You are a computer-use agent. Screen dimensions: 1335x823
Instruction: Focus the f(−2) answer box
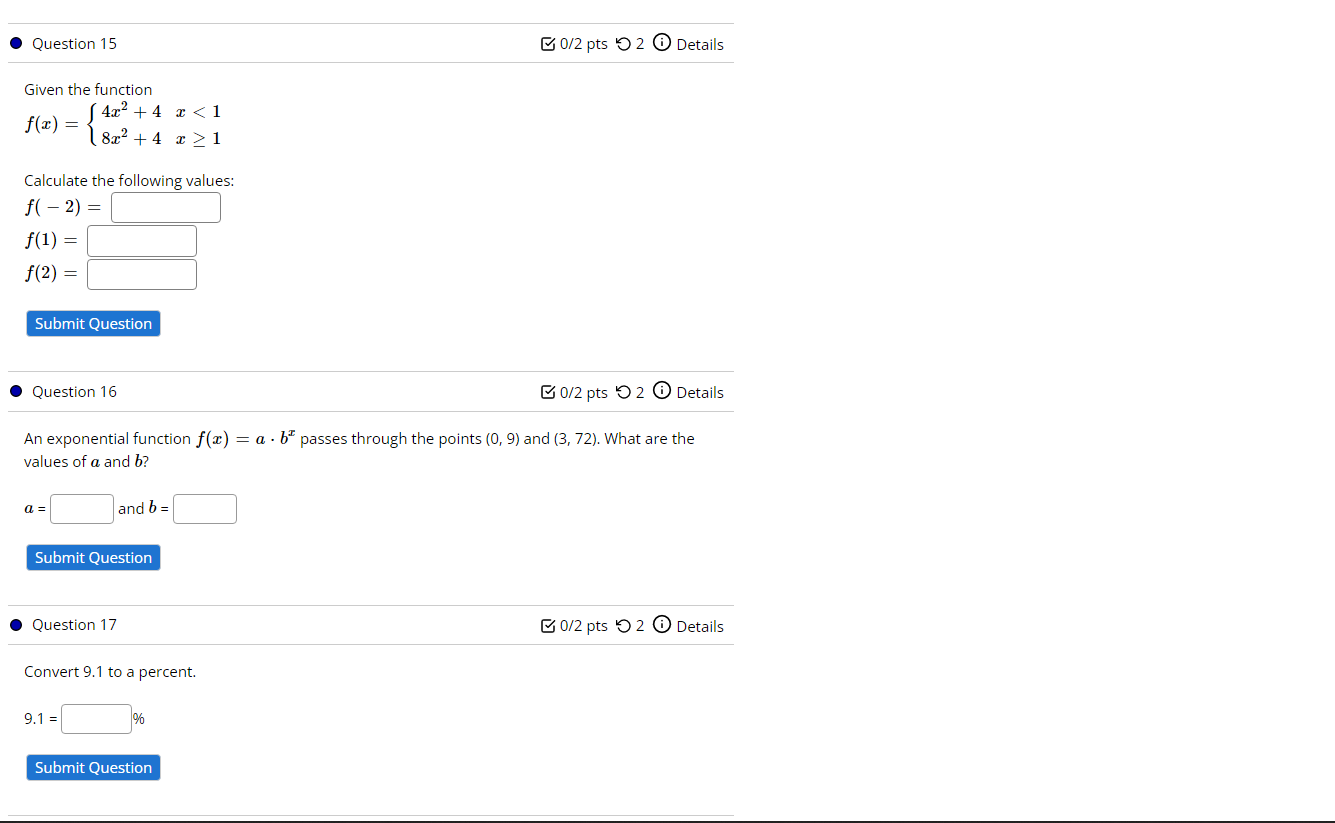[166, 208]
